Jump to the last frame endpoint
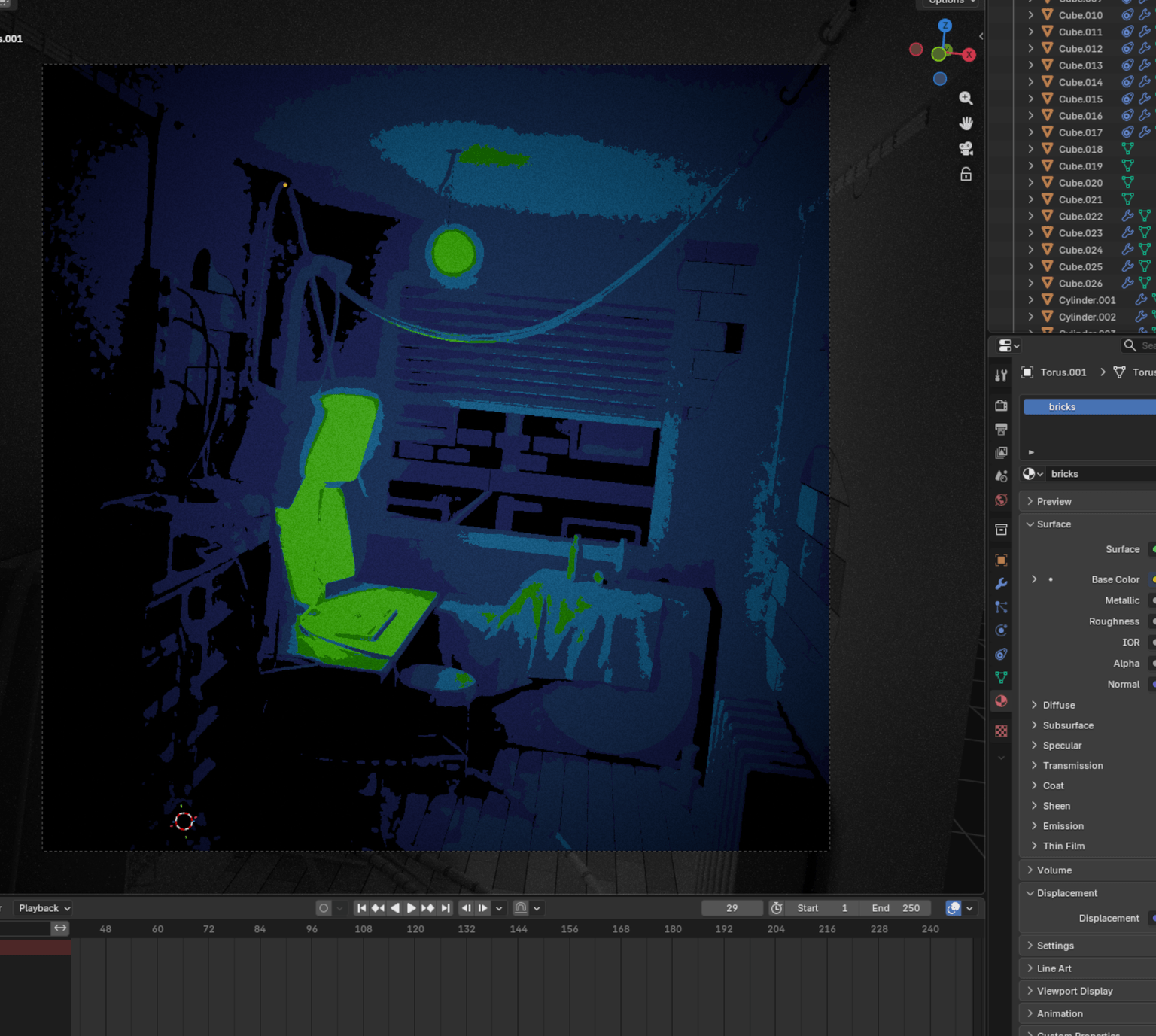This screenshot has width=1156, height=1036. click(x=446, y=908)
